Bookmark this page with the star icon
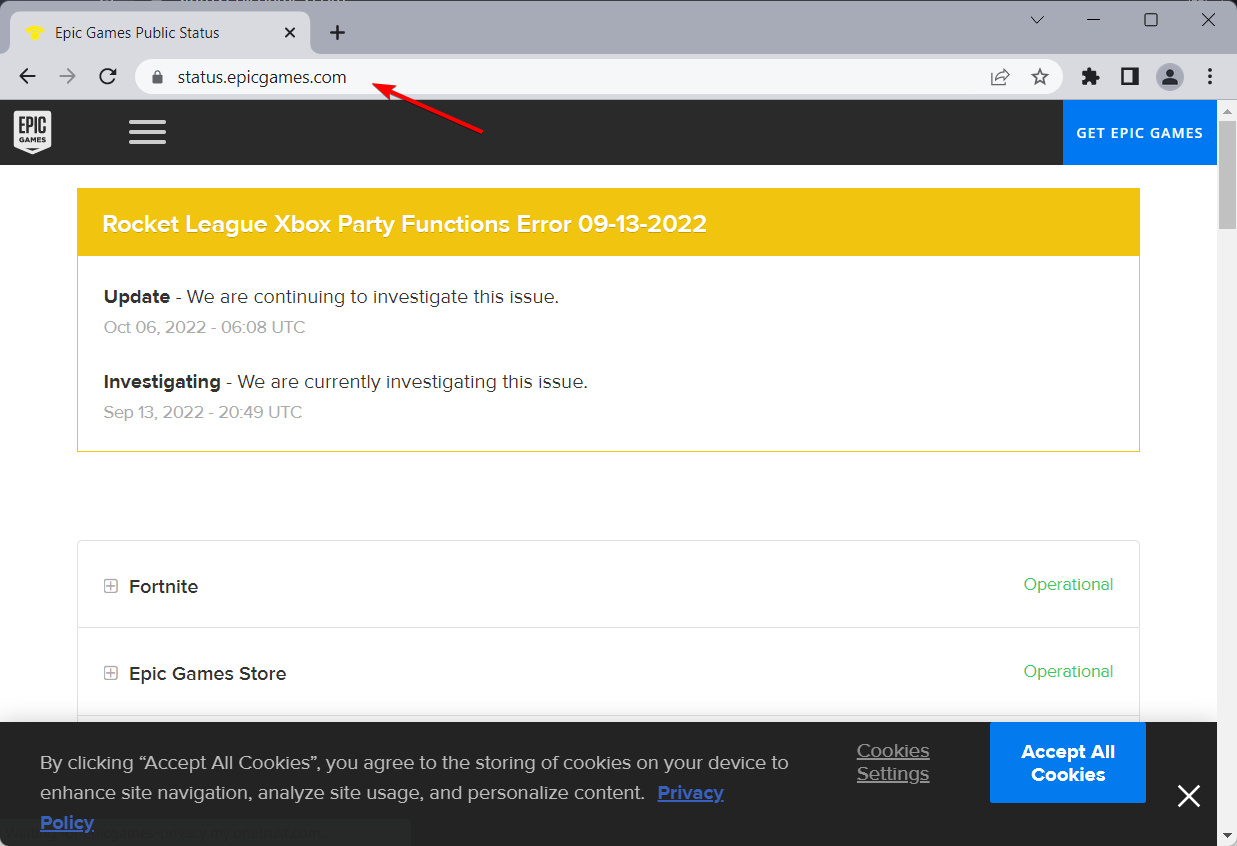 [x=1040, y=77]
